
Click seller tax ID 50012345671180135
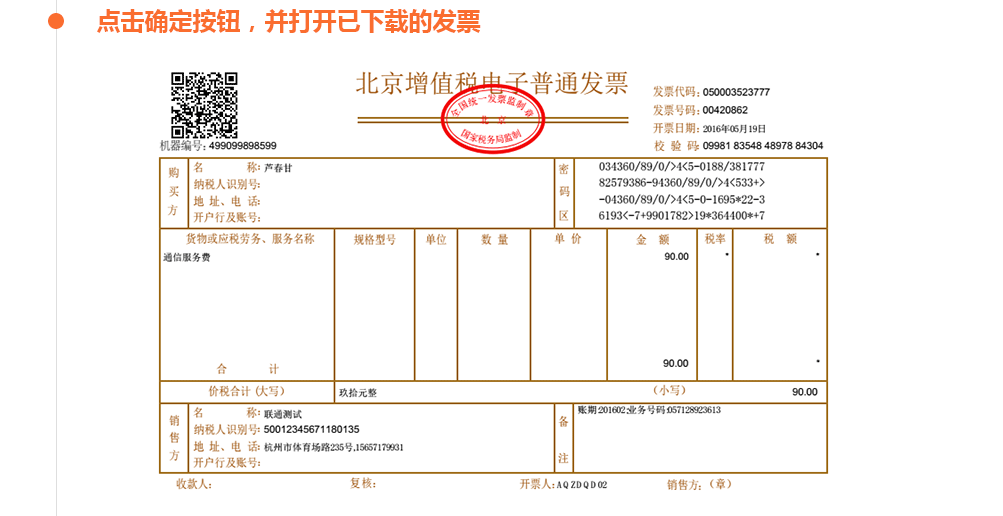click(x=312, y=430)
